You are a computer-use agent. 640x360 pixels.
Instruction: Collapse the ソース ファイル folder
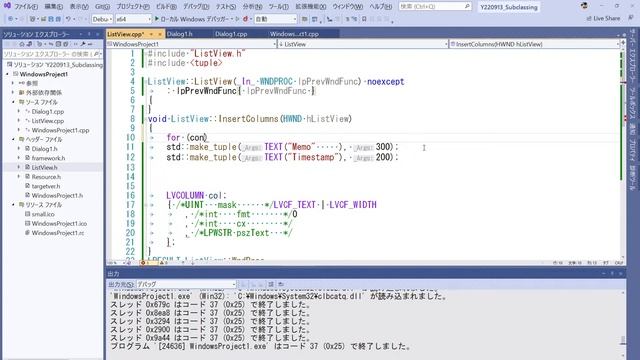tap(13, 102)
